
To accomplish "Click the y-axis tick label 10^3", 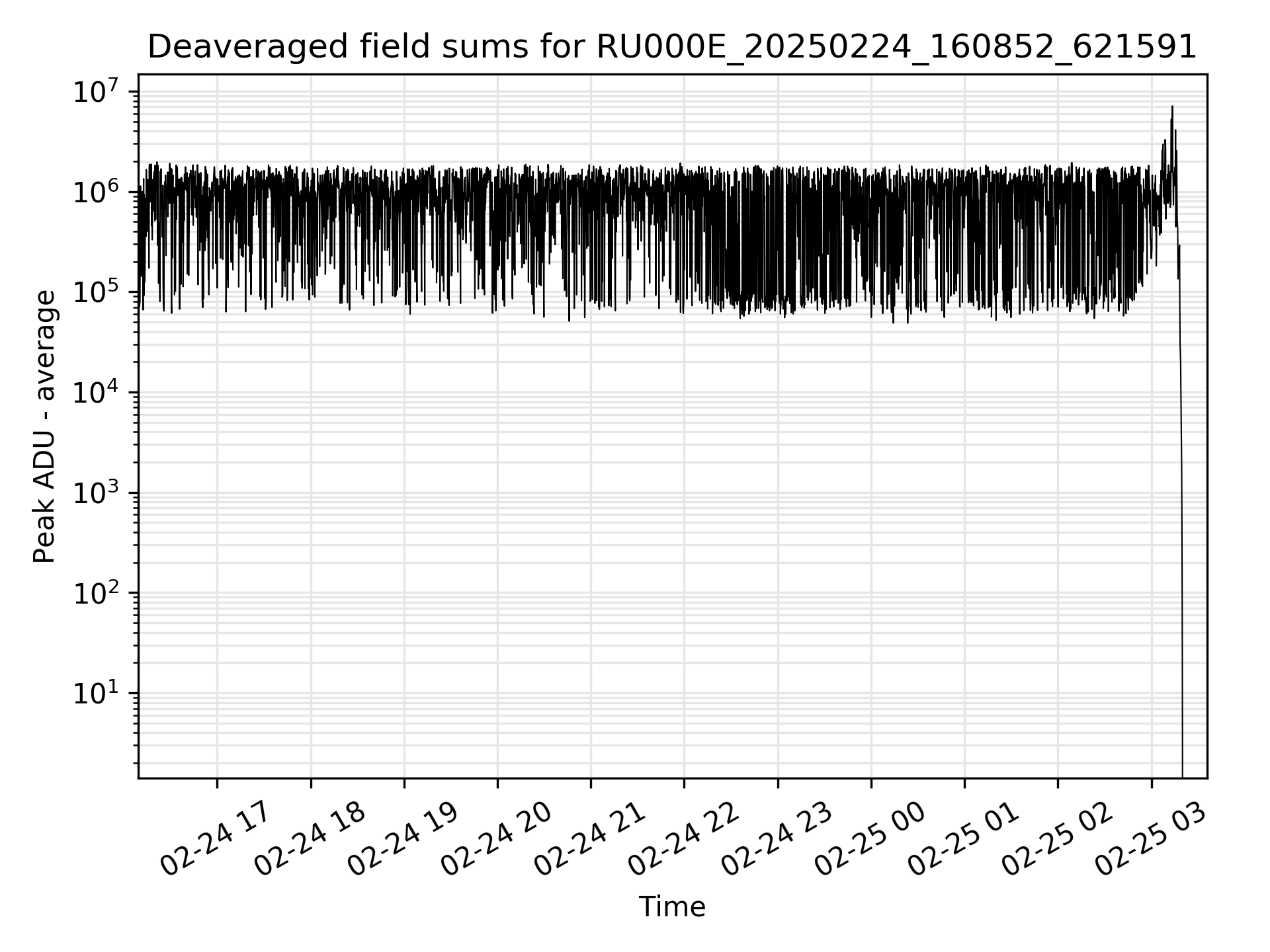I will (x=97, y=492).
